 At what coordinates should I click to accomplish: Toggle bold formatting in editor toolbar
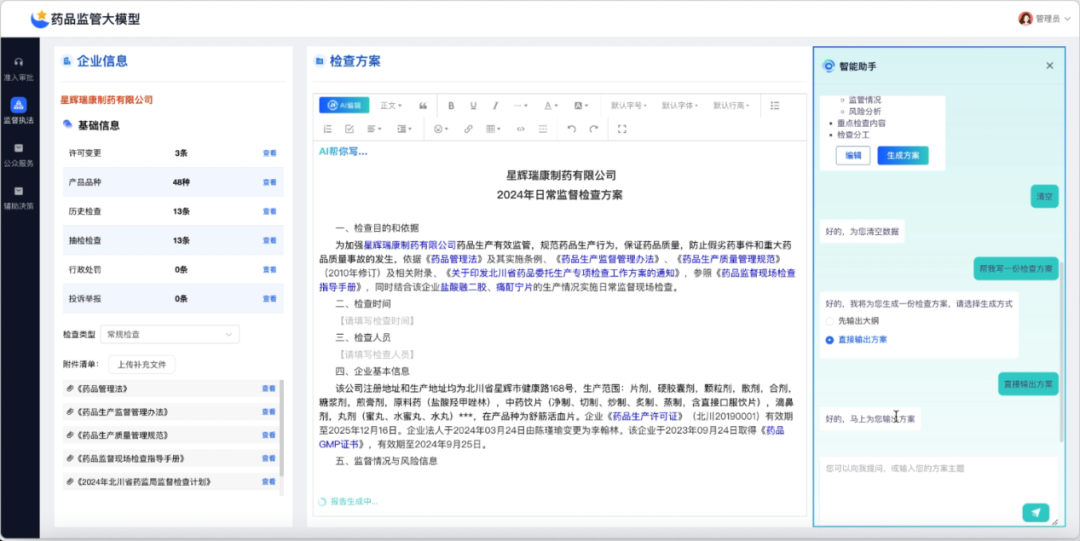(x=451, y=105)
